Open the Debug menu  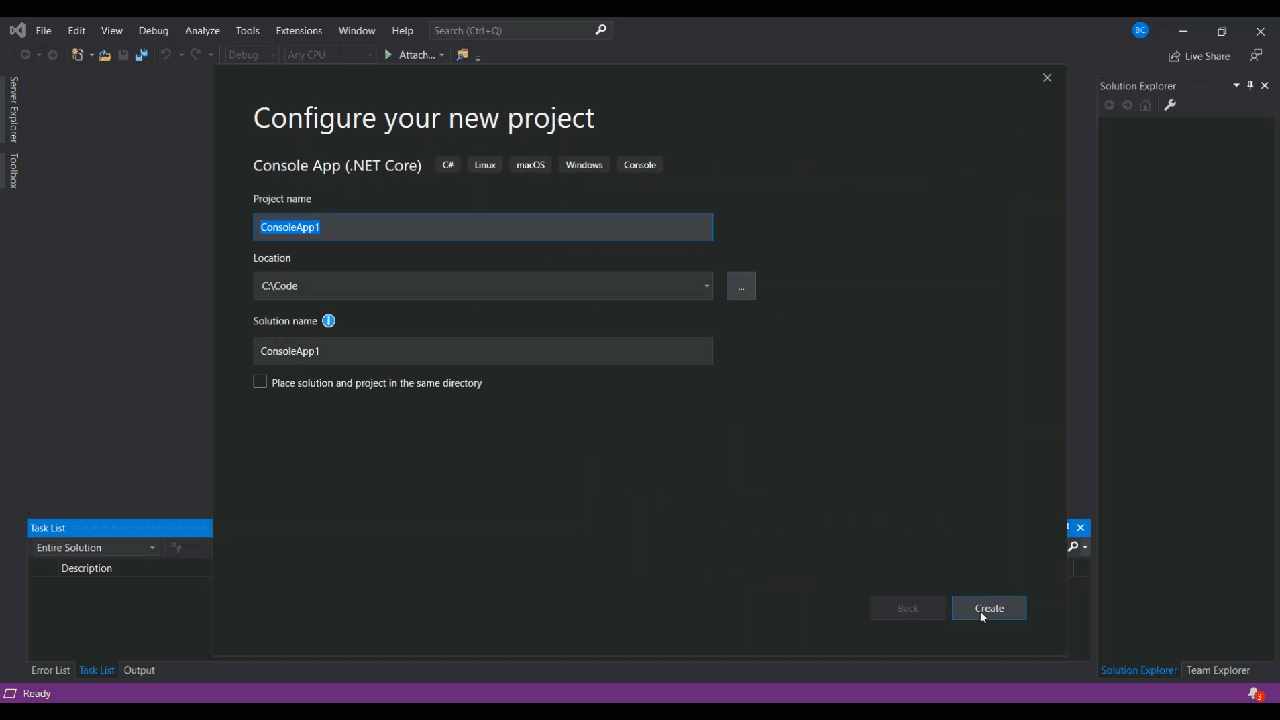pos(153,31)
